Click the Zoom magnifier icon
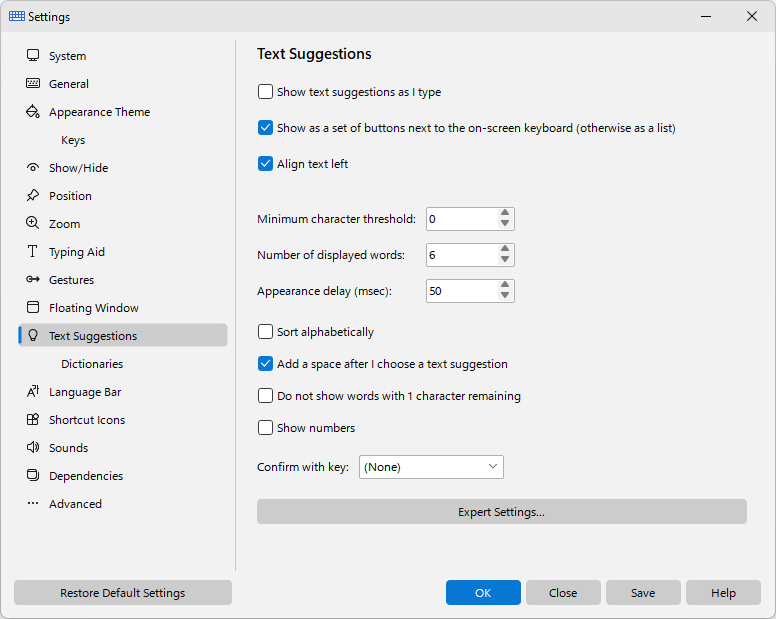The width and height of the screenshot is (776, 619). click(x=33, y=223)
